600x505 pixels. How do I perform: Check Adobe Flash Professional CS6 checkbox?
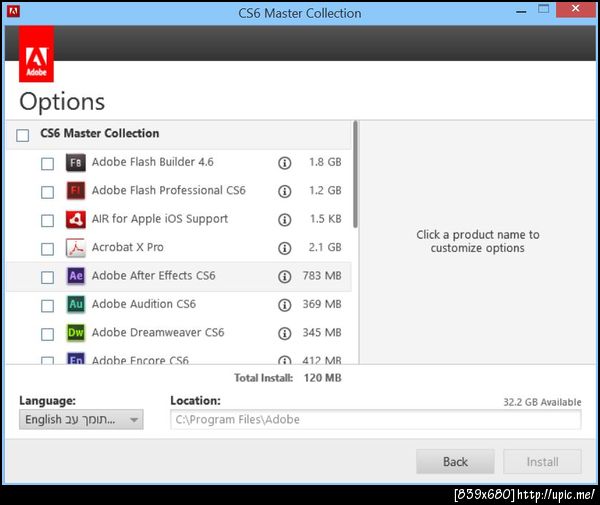[x=47, y=192]
